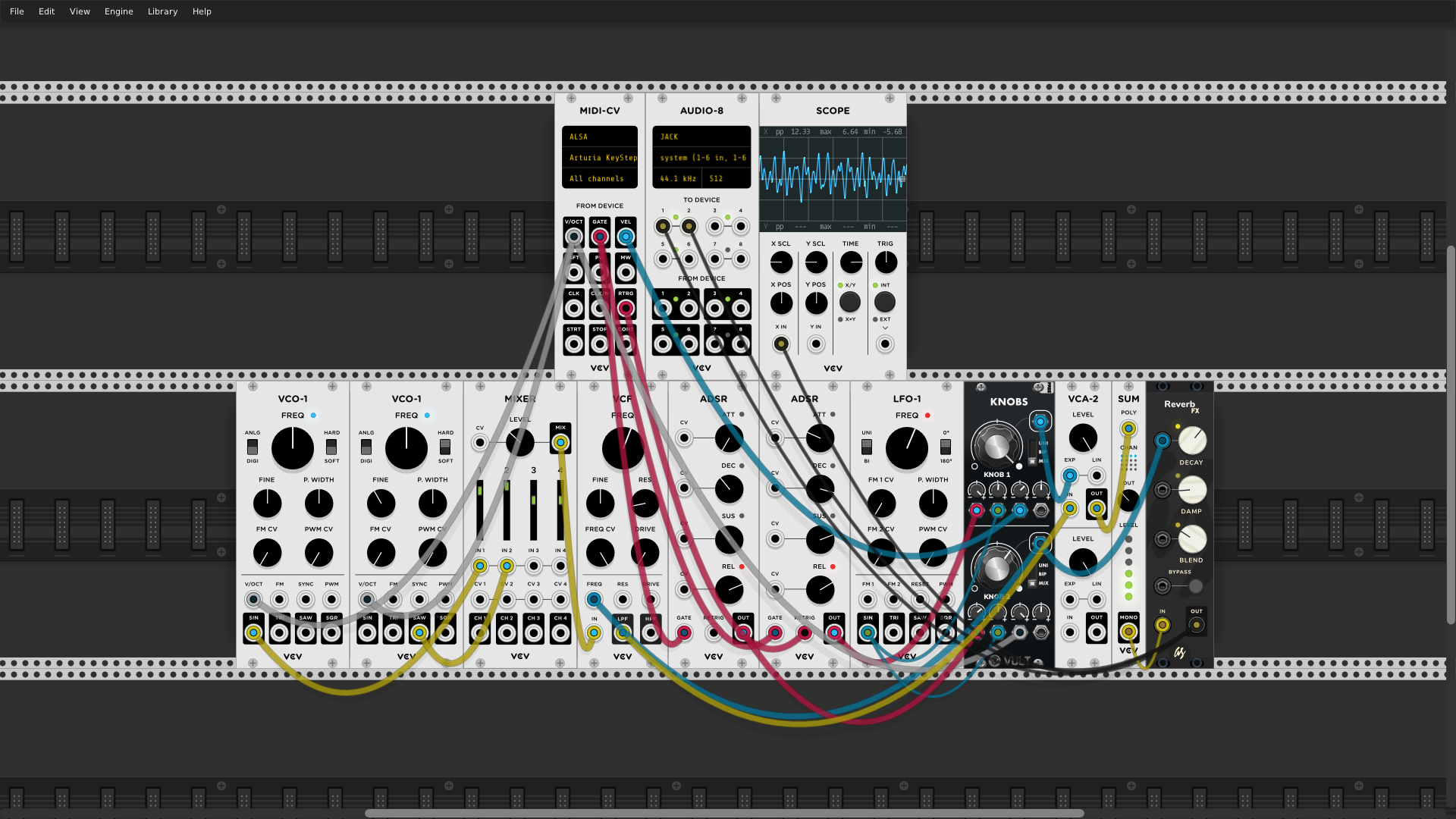Flip the UNI/BI switch on LFO-1
Viewport: 1456px width, 819px height.
(x=867, y=447)
